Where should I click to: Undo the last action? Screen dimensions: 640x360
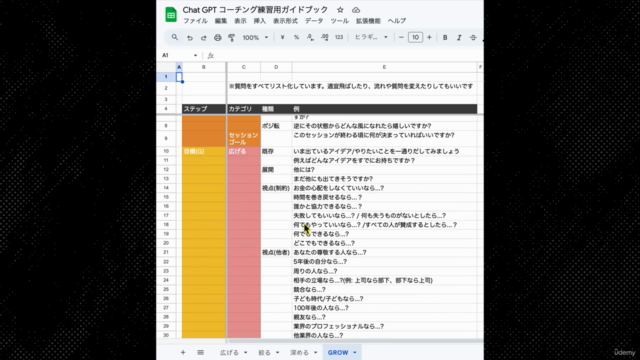pos(190,38)
